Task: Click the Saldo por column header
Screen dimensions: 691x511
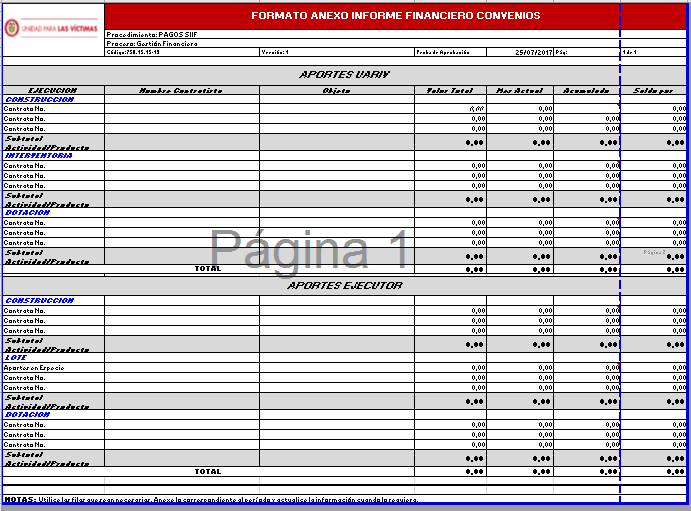Action: click(654, 90)
